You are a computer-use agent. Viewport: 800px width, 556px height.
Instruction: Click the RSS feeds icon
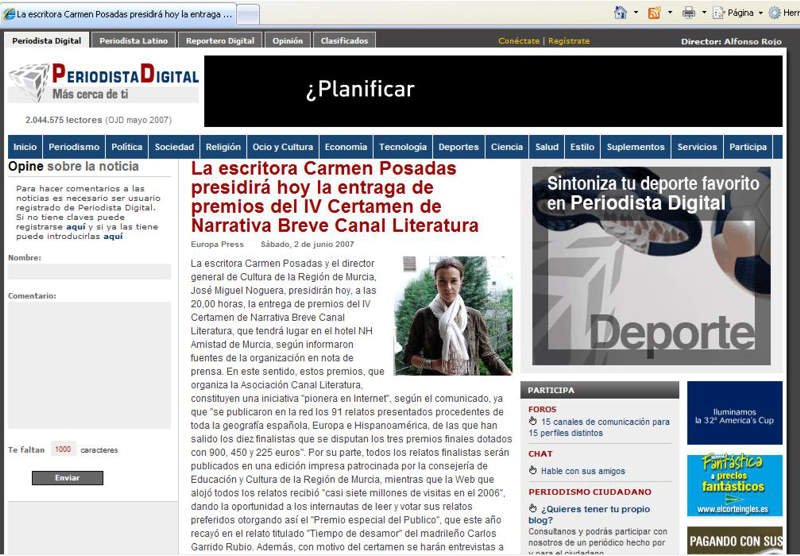(654, 13)
